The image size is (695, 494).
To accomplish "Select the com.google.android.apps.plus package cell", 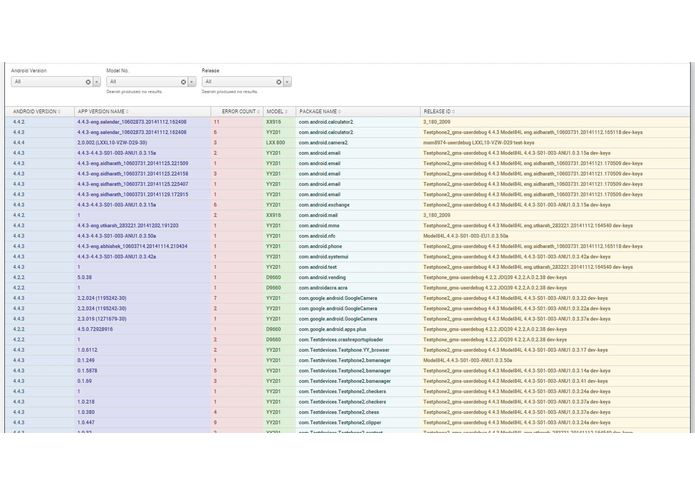I will [x=358, y=329].
